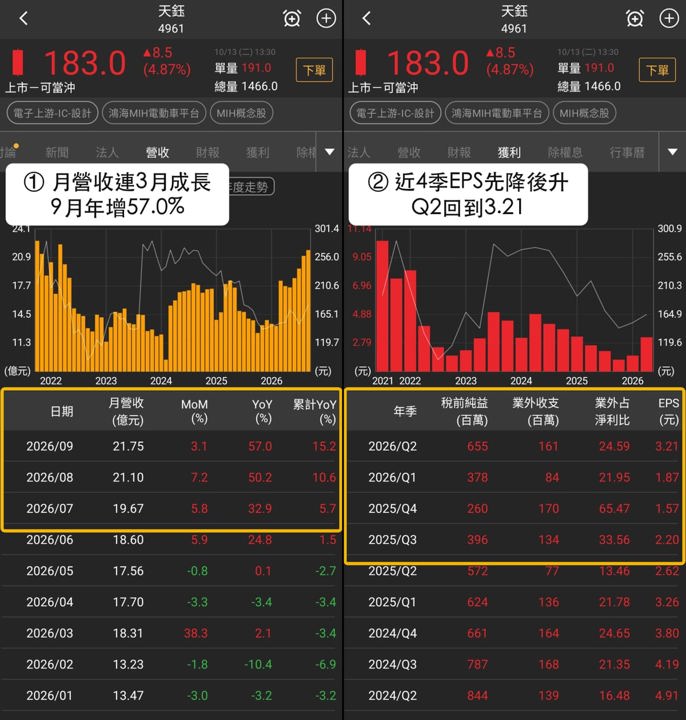The height and width of the screenshot is (720, 686).
Task: Select the 2026/09 revenue row
Action: [171, 446]
